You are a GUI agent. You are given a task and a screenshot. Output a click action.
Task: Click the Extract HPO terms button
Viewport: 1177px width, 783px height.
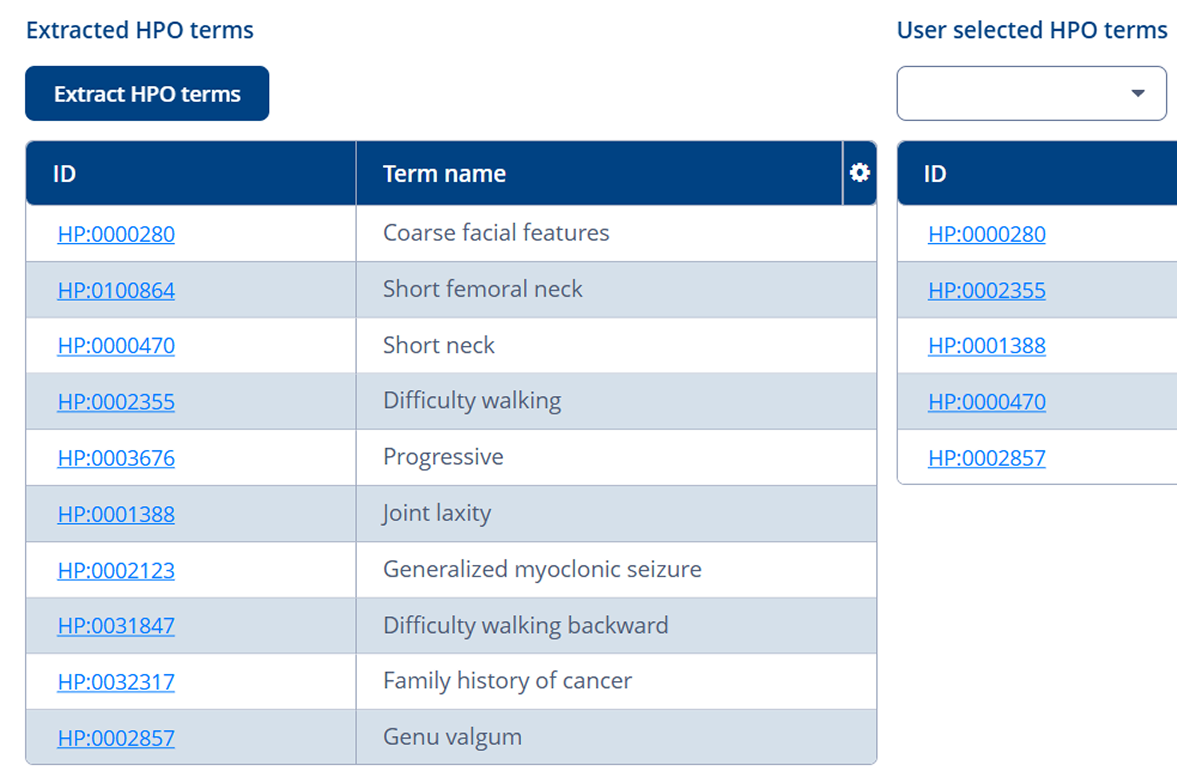tap(147, 94)
